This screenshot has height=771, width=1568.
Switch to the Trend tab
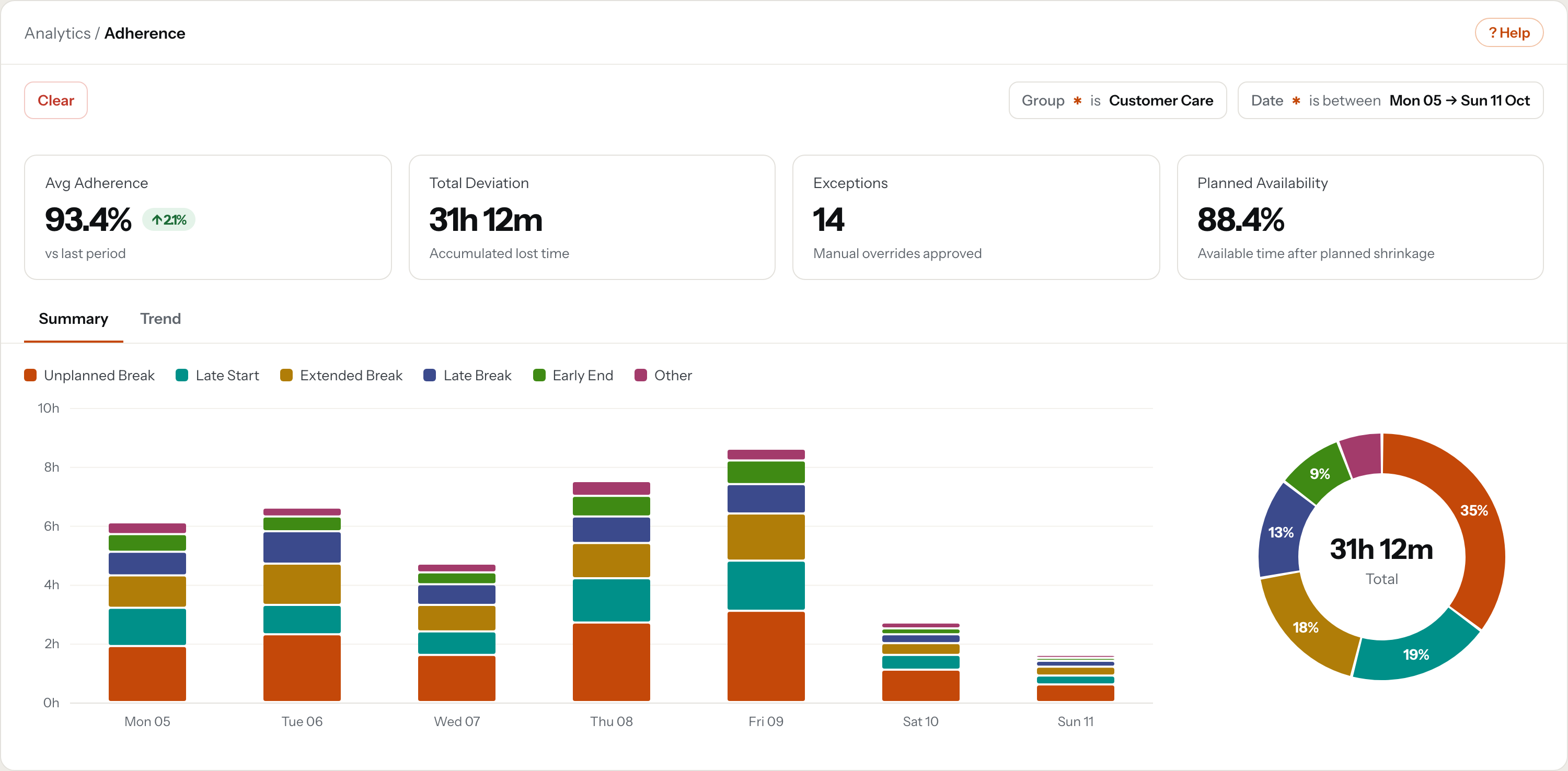(x=160, y=319)
